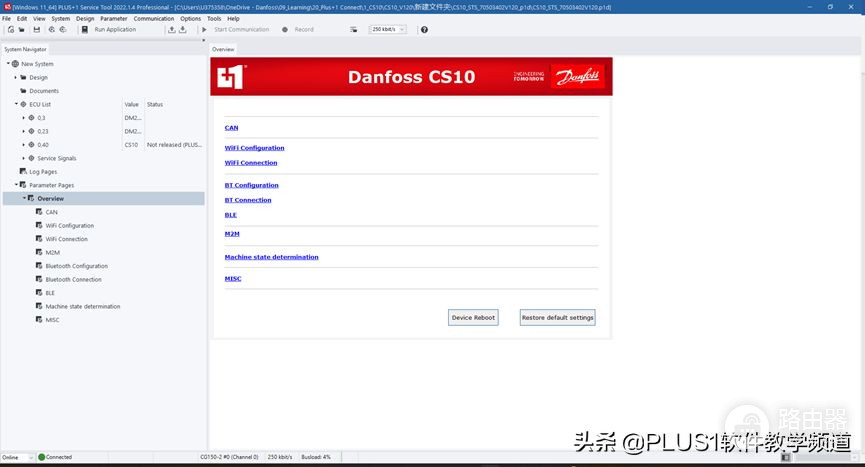
Task: Click the New System globe icon
Action: [15, 63]
